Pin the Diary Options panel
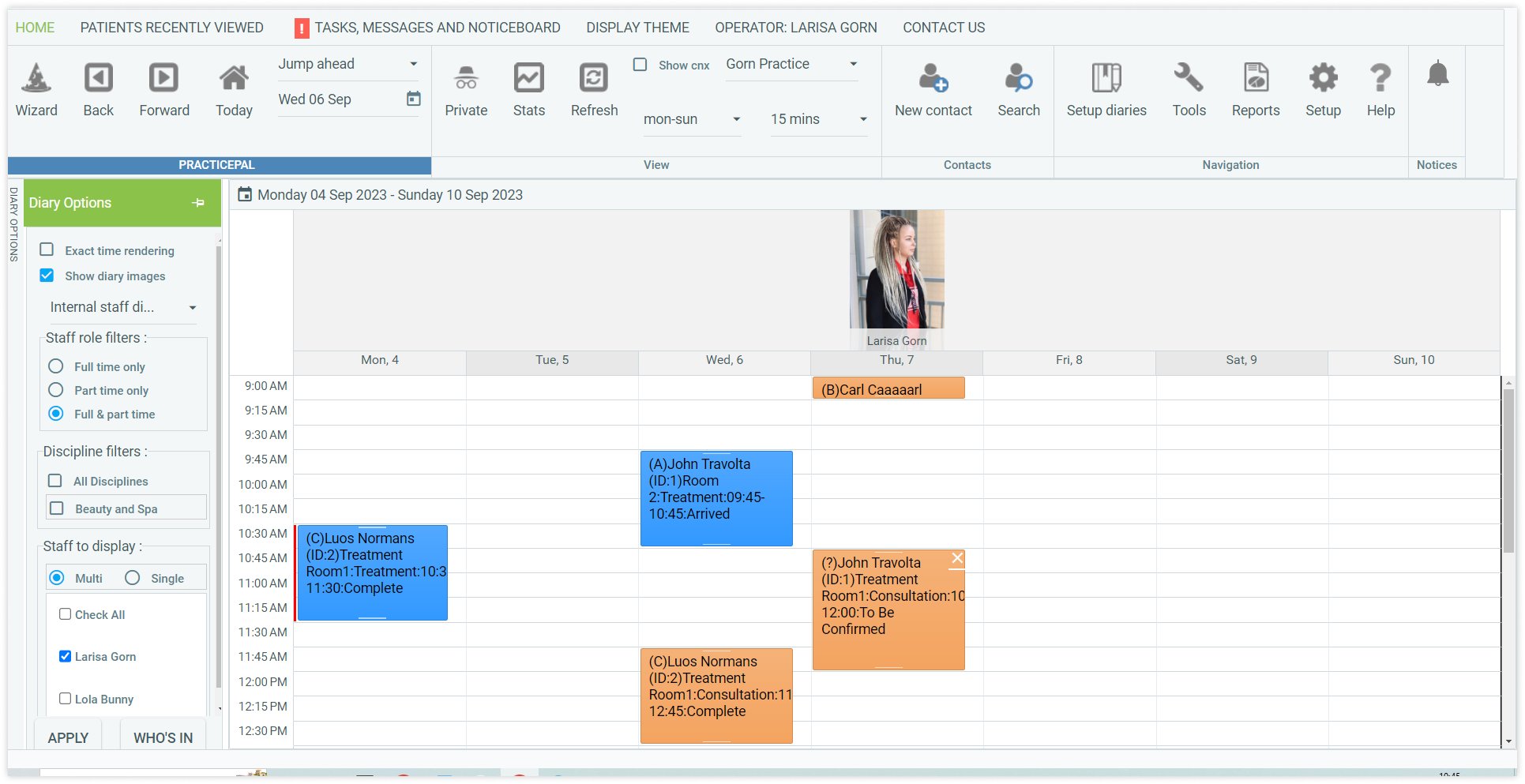The height and width of the screenshot is (784, 1525). [198, 203]
